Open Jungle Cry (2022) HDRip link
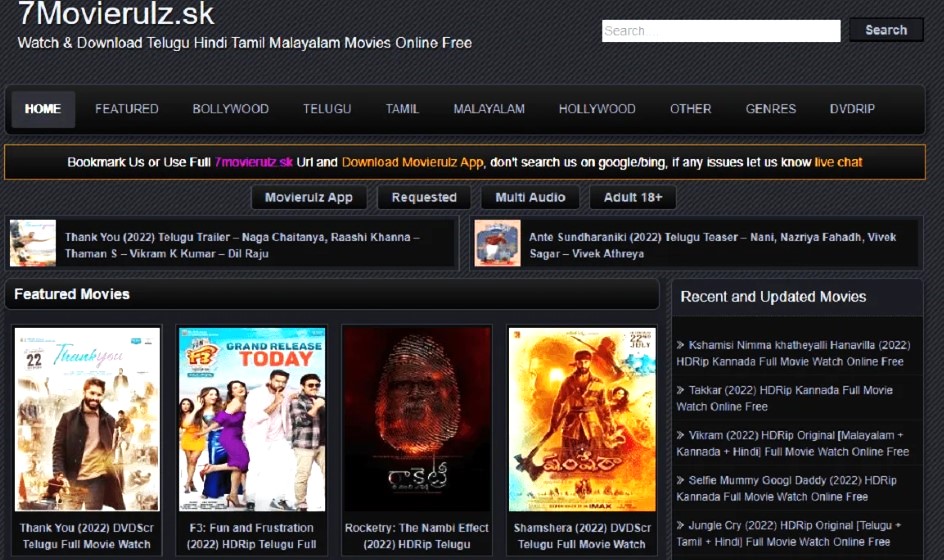 (x=789, y=534)
